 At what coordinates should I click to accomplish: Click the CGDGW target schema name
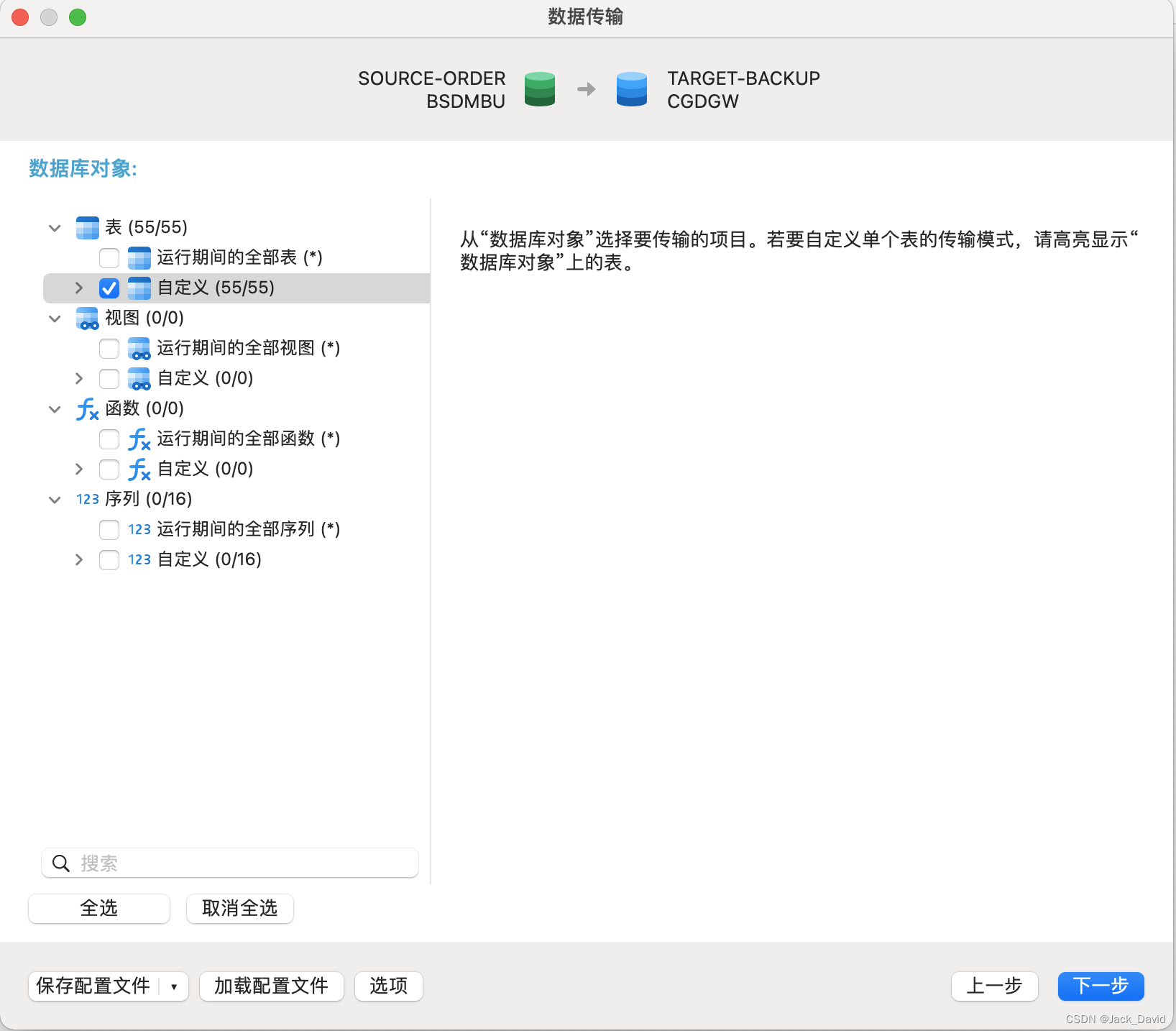point(703,102)
